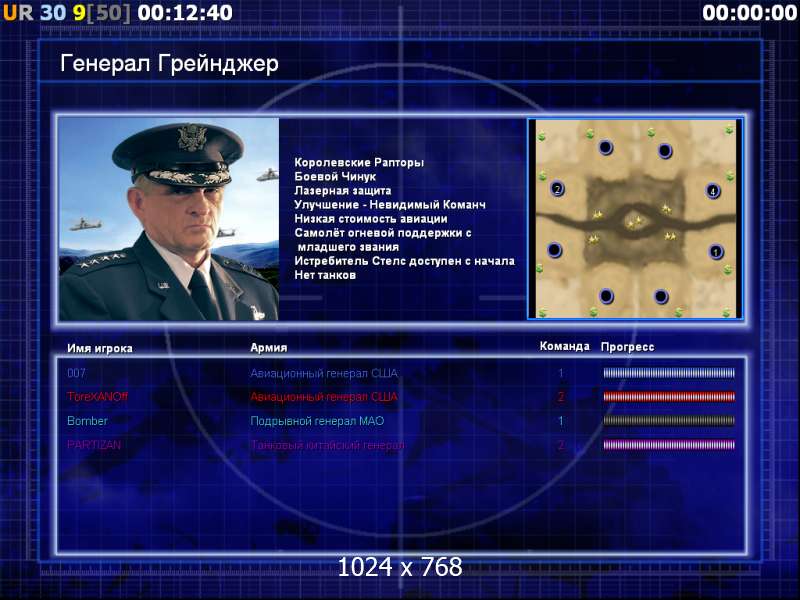Click team number in PARTIZAN's row
800x600 pixels.
(x=561, y=445)
